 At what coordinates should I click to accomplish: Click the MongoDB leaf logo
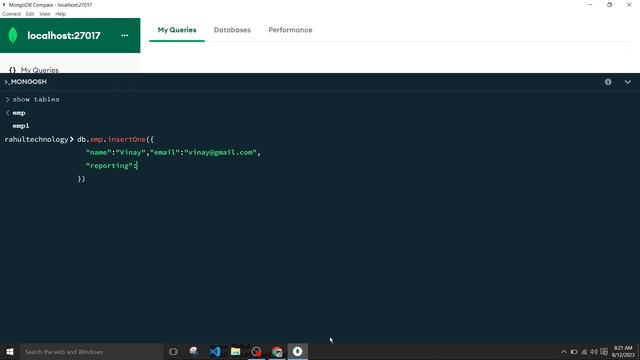13,36
